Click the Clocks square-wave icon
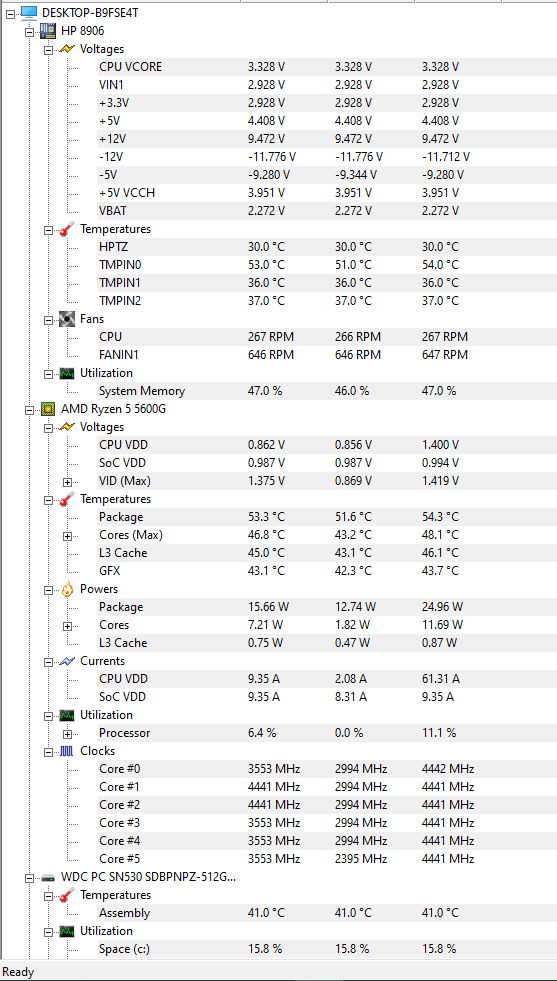The width and height of the screenshot is (557, 981). 67,751
